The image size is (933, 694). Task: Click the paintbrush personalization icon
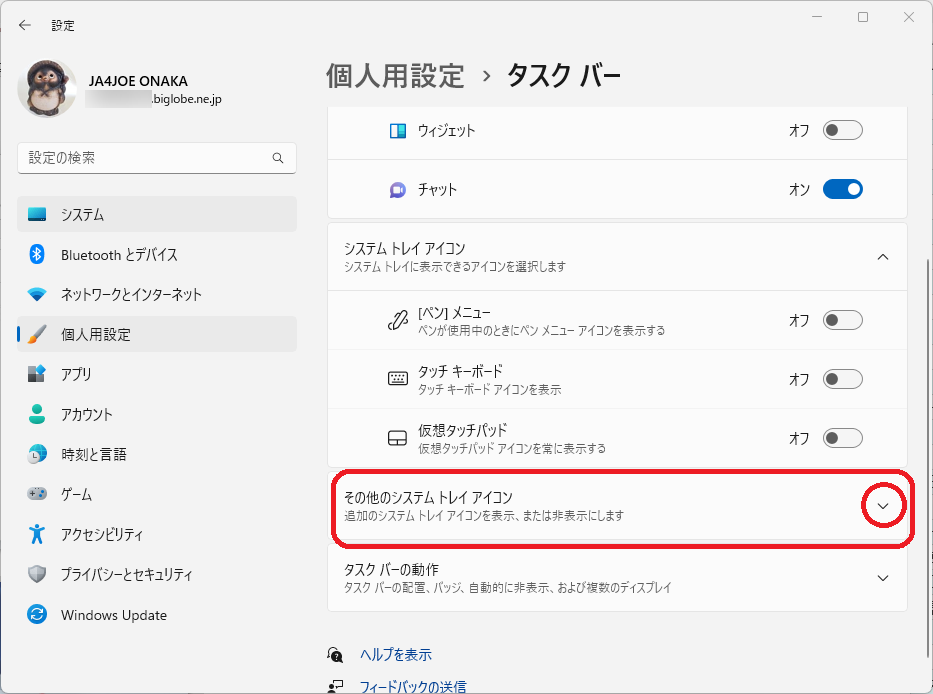[37, 335]
